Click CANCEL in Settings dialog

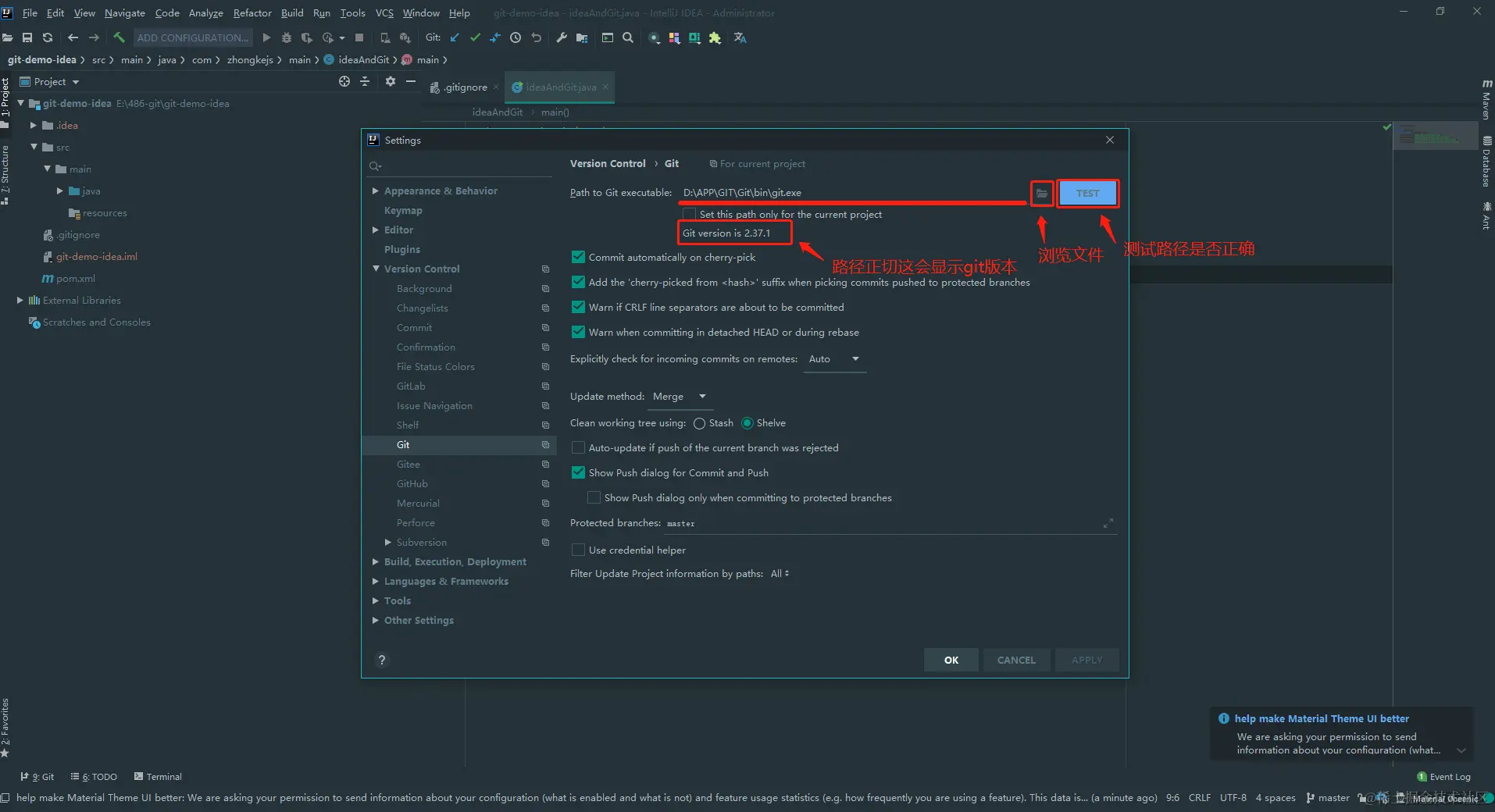tap(1016, 660)
